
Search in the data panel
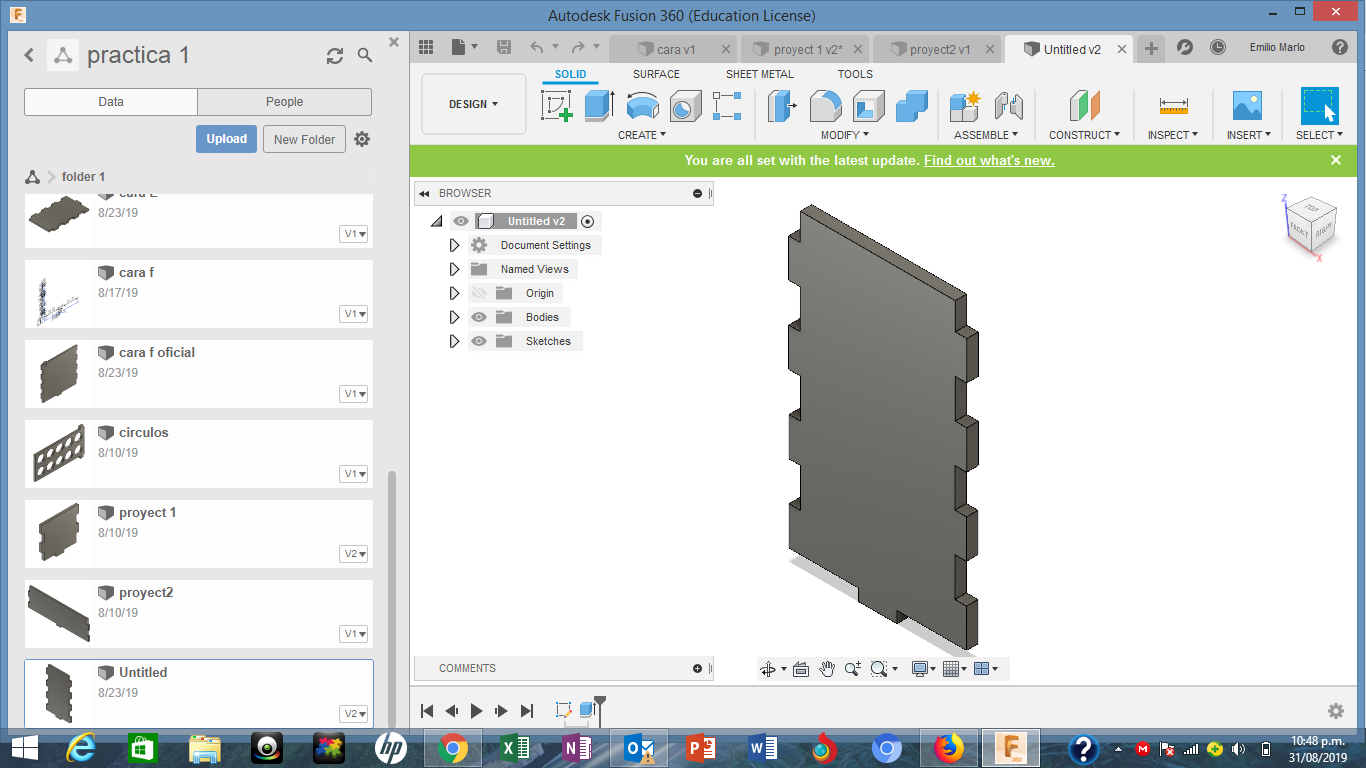tap(365, 56)
